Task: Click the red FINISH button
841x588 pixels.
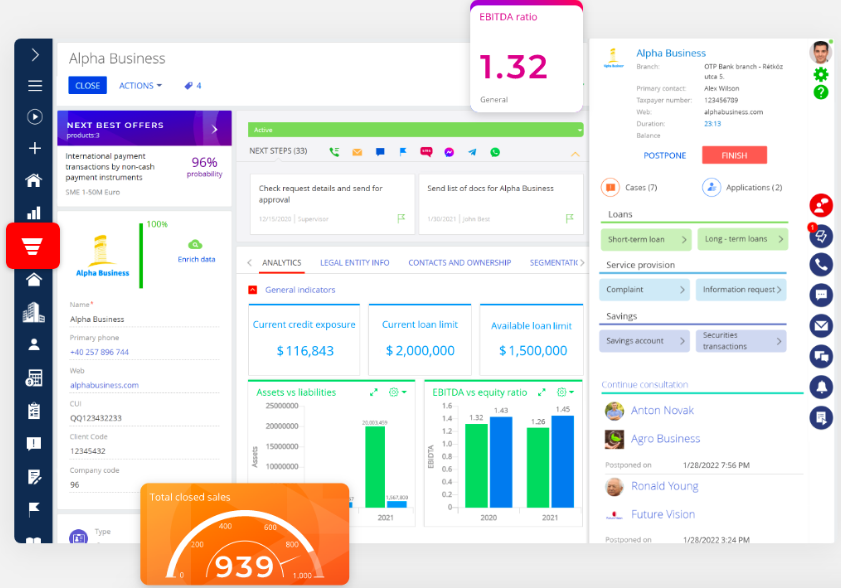Action: pos(734,155)
